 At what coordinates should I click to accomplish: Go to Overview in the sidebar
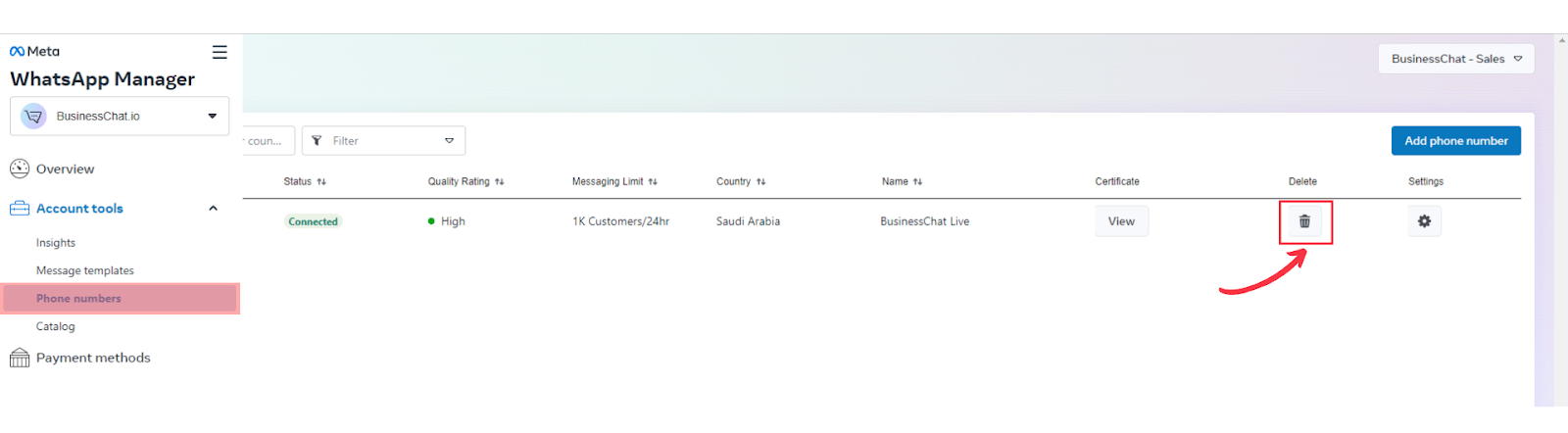click(65, 168)
